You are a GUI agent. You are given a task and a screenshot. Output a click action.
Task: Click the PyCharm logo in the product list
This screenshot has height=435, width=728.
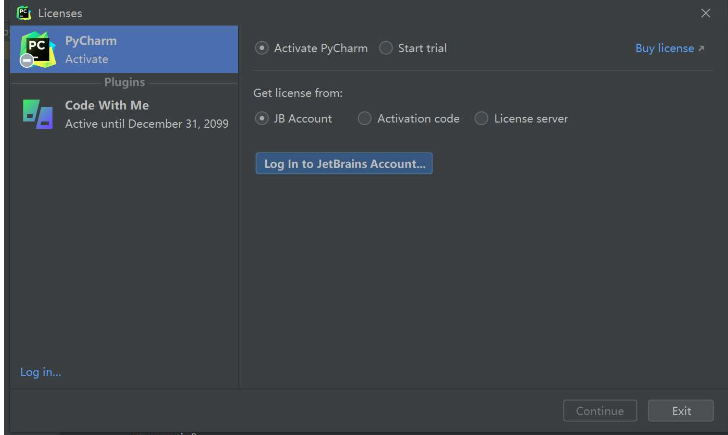pos(38,50)
